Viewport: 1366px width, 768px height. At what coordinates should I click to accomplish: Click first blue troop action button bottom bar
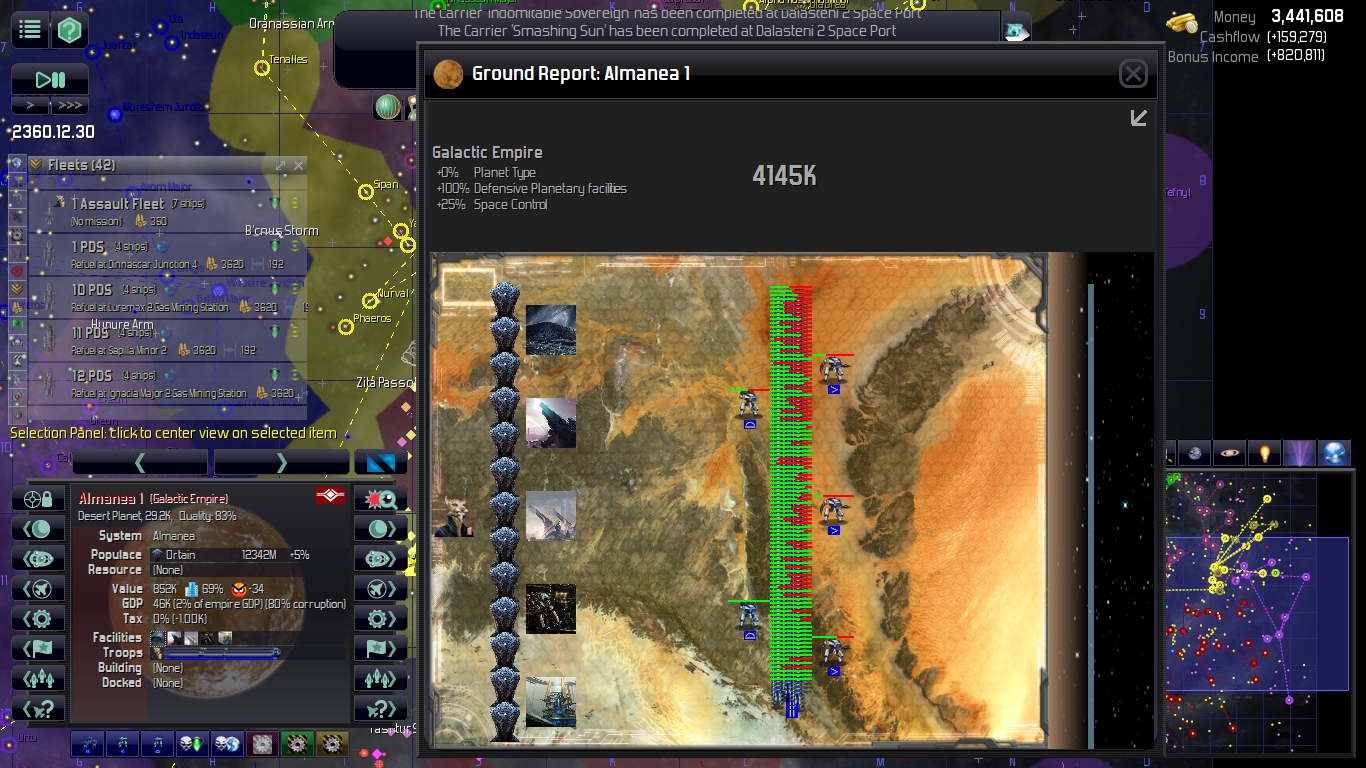point(88,744)
